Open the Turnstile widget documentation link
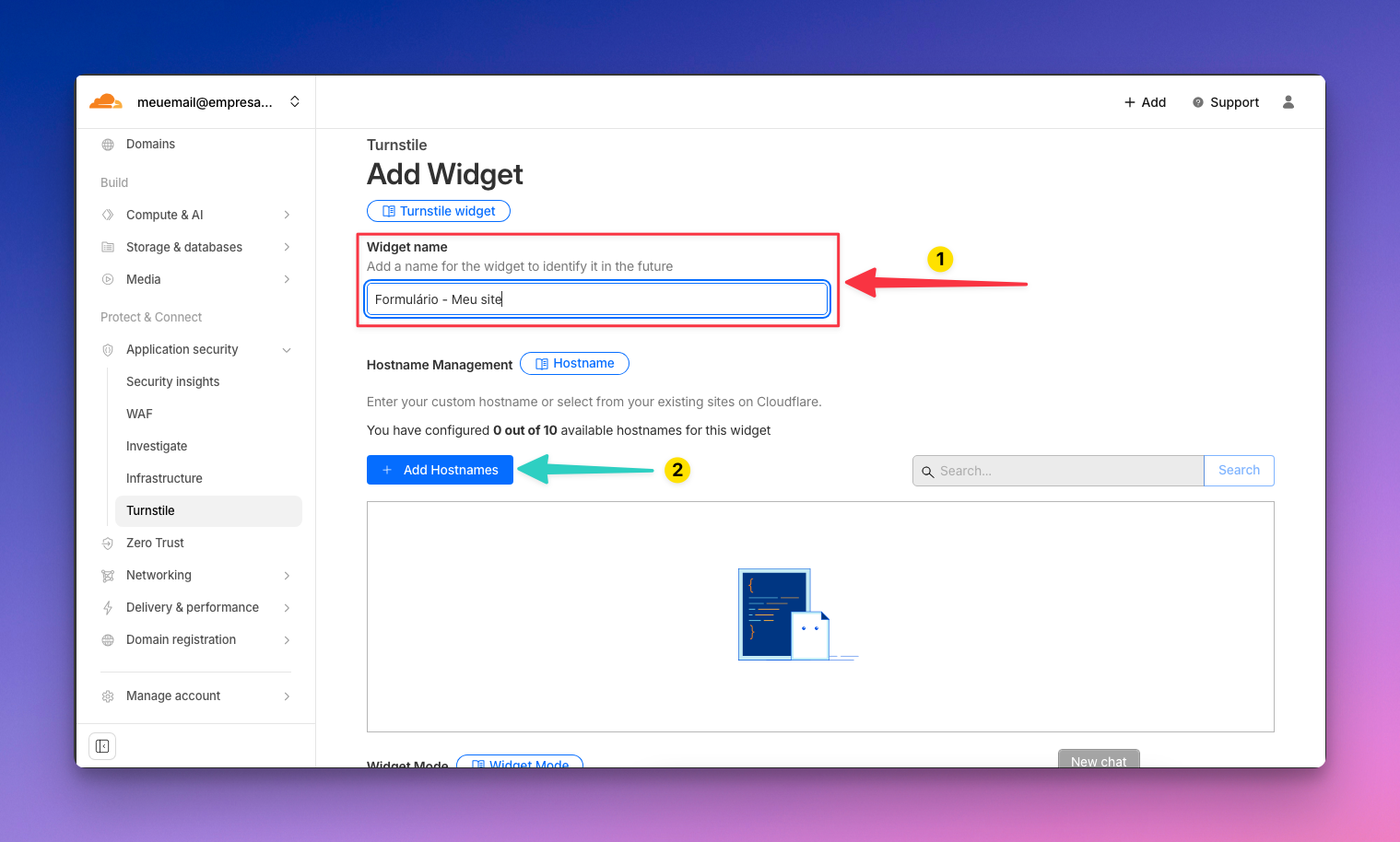The image size is (1400, 842). 439,211
